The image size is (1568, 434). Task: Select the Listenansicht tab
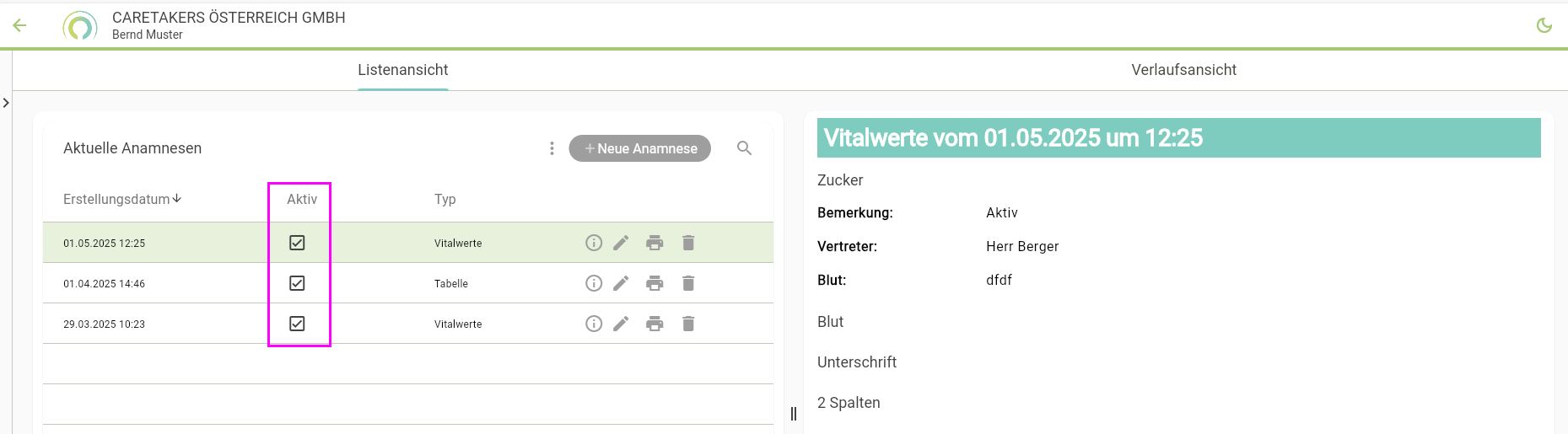tap(402, 70)
